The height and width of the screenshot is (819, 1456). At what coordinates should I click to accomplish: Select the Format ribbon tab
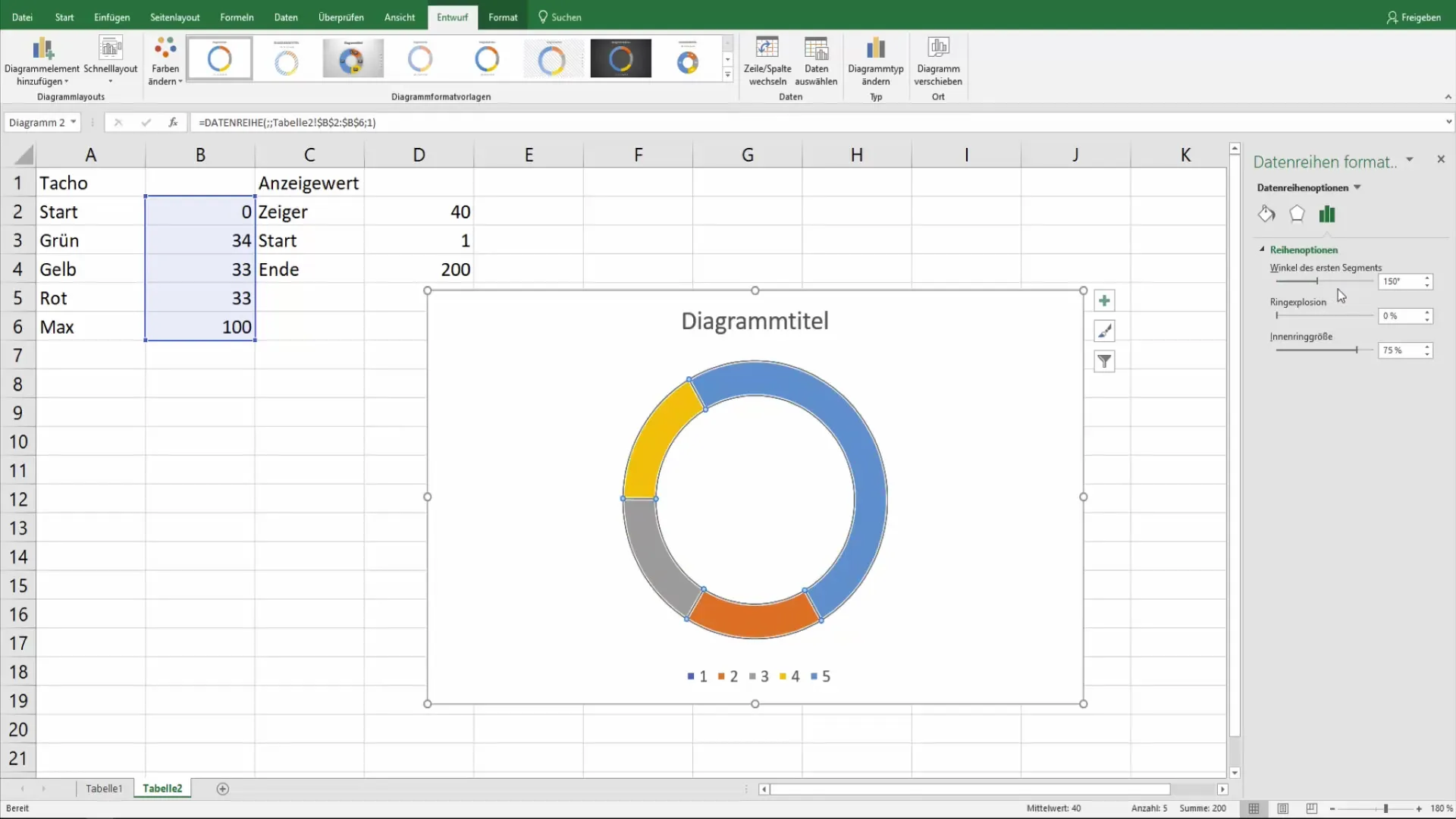[x=502, y=17]
